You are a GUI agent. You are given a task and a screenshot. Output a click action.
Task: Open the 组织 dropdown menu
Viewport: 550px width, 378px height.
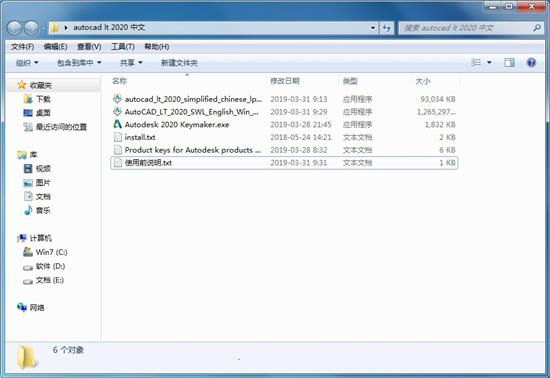click(27, 63)
